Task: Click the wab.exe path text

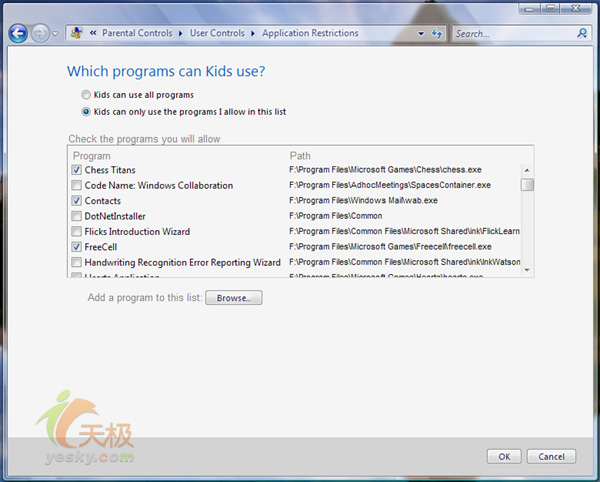Action: click(363, 200)
